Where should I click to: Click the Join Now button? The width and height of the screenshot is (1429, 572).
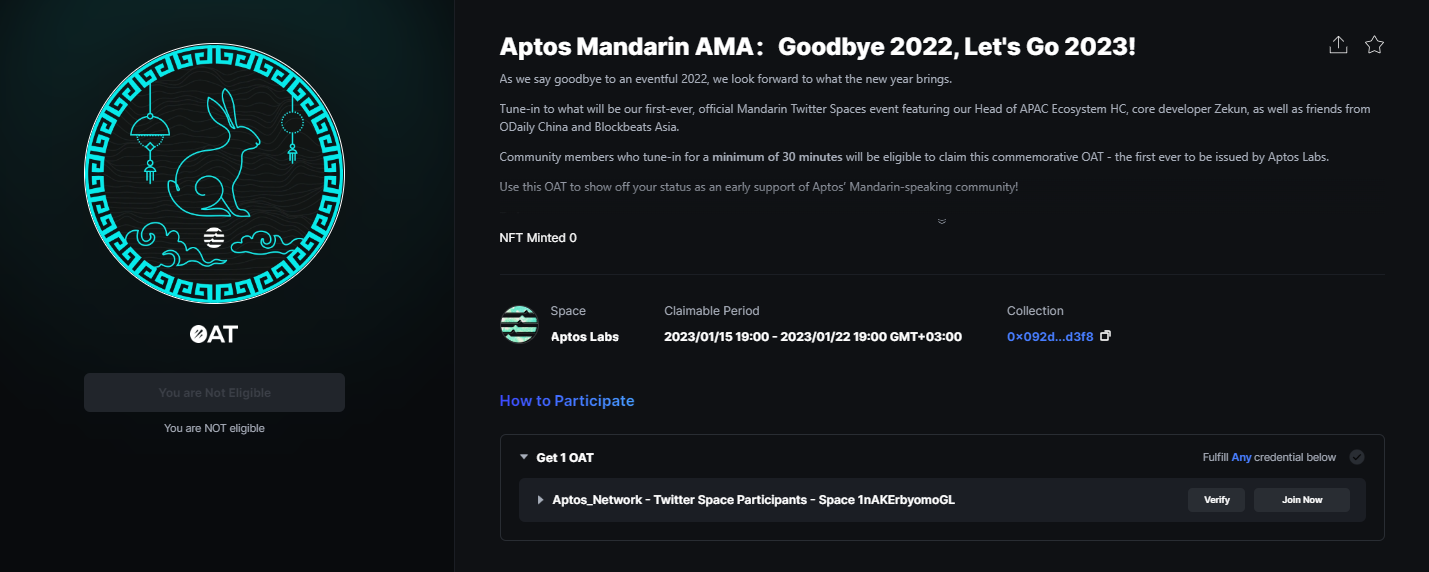[x=1301, y=500]
